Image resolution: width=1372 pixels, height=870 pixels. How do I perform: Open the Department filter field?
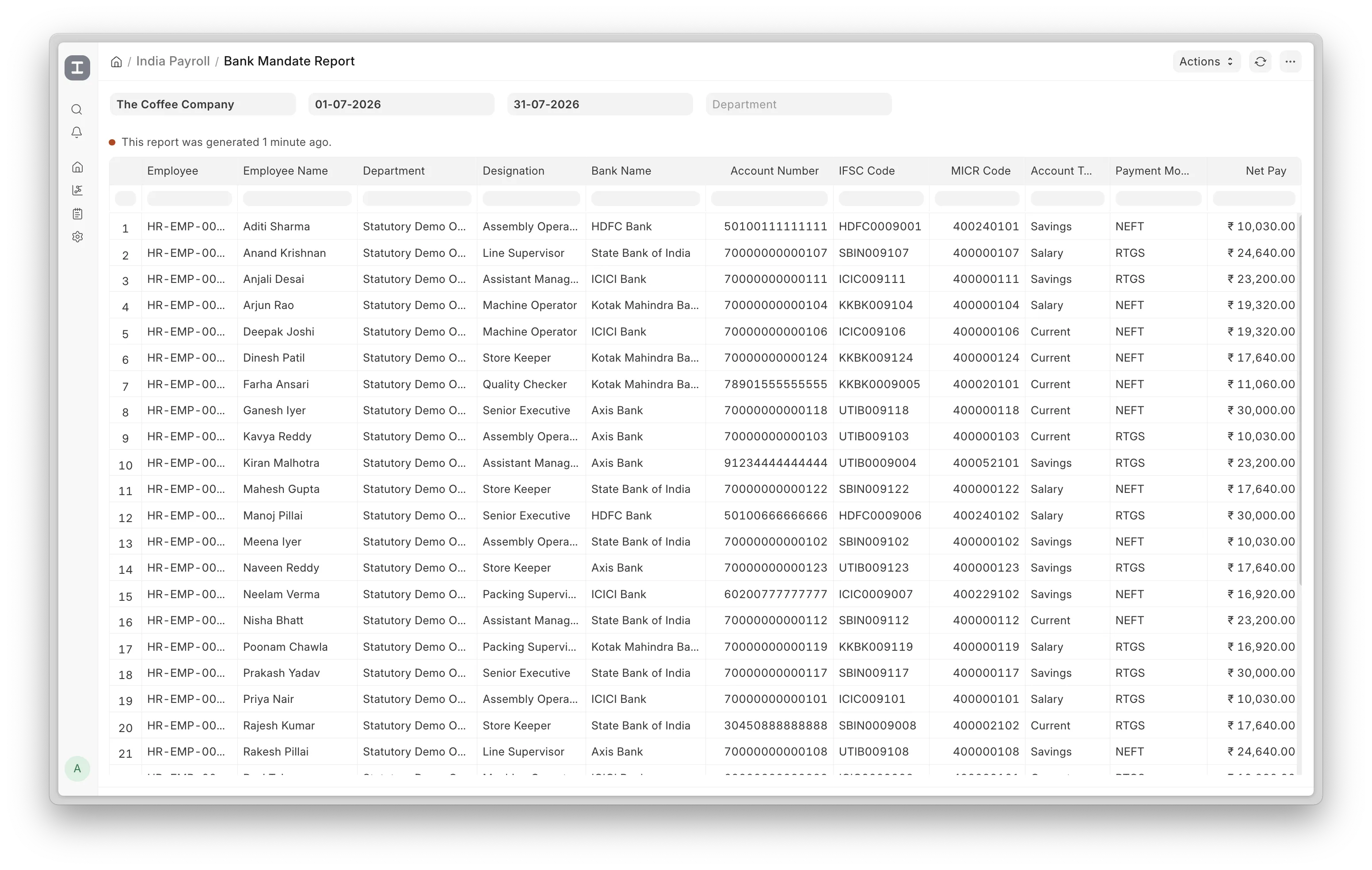point(798,104)
